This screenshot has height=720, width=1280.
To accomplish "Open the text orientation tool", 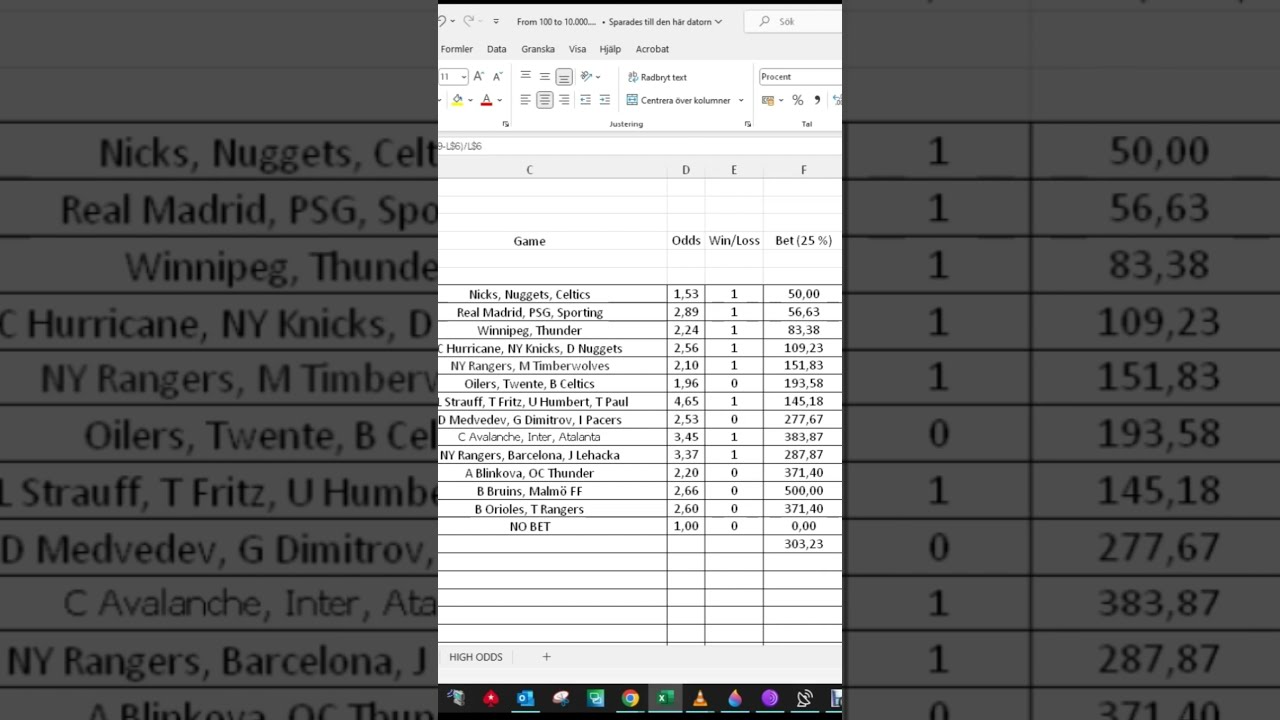I will tap(586, 76).
